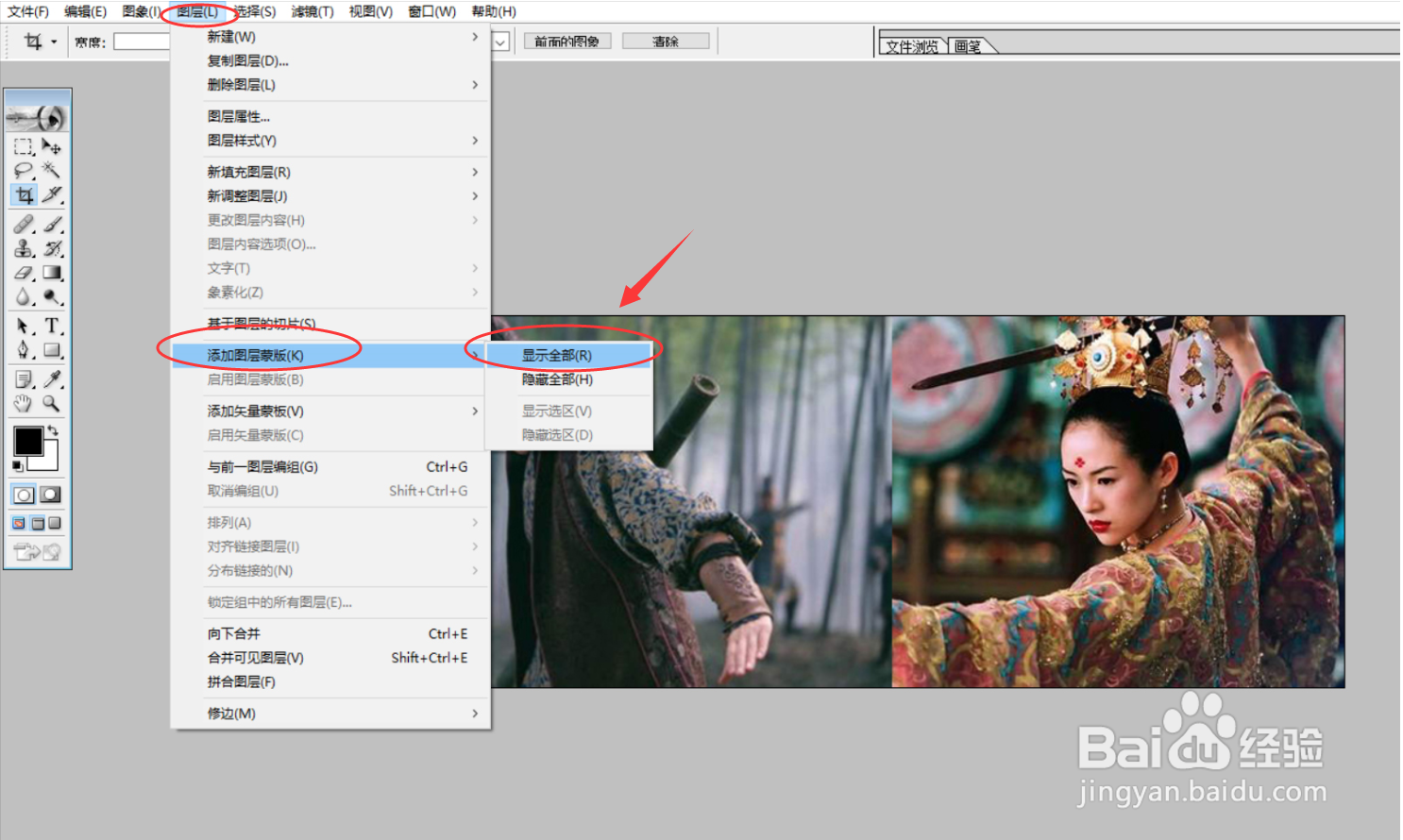The width and height of the screenshot is (1403, 840).
Task: Select 与前一图层编组(G) entry
Action: pos(330,467)
